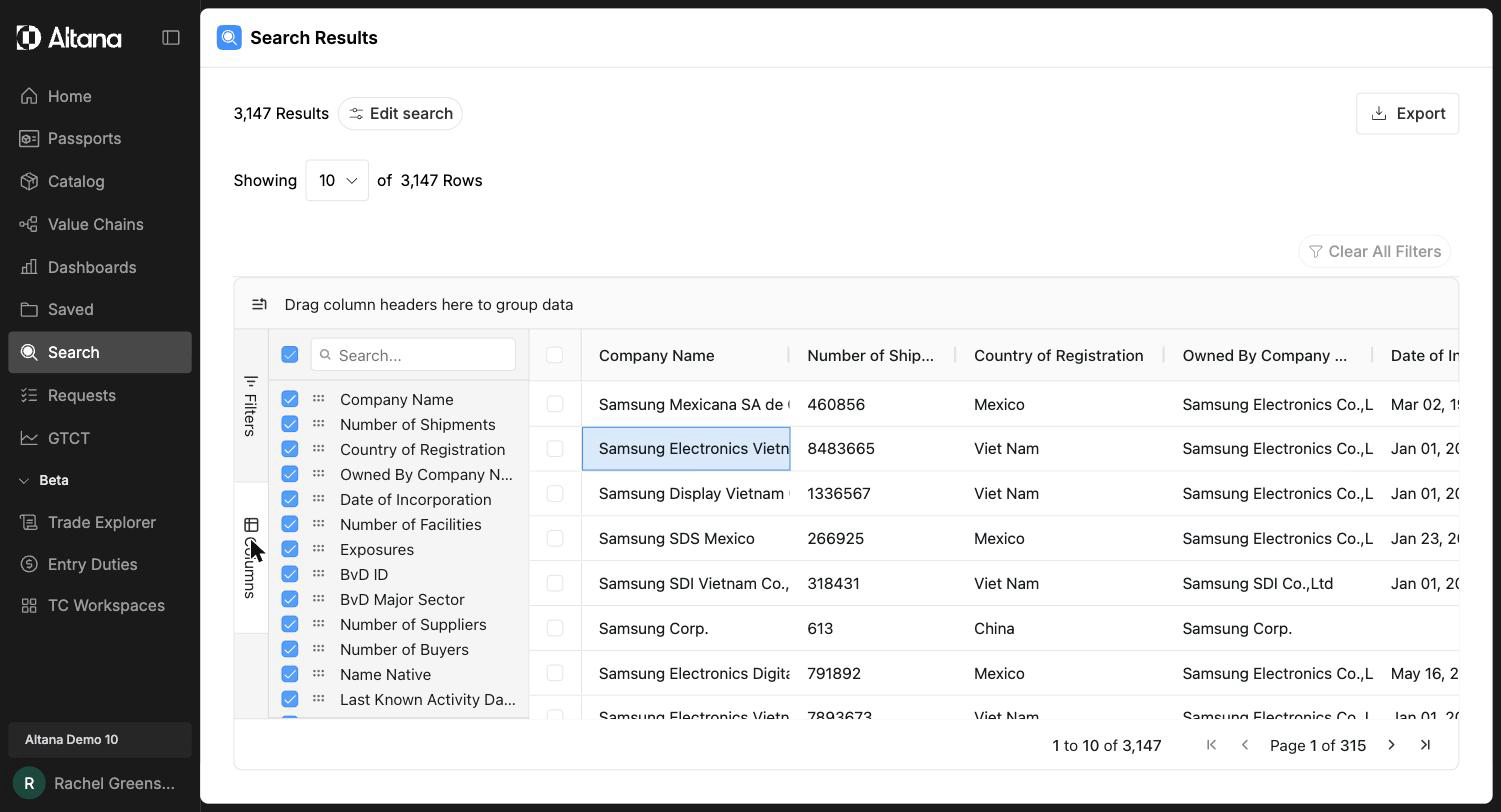Click the TC Workspaces grid icon
The image size is (1501, 812).
[29, 606]
